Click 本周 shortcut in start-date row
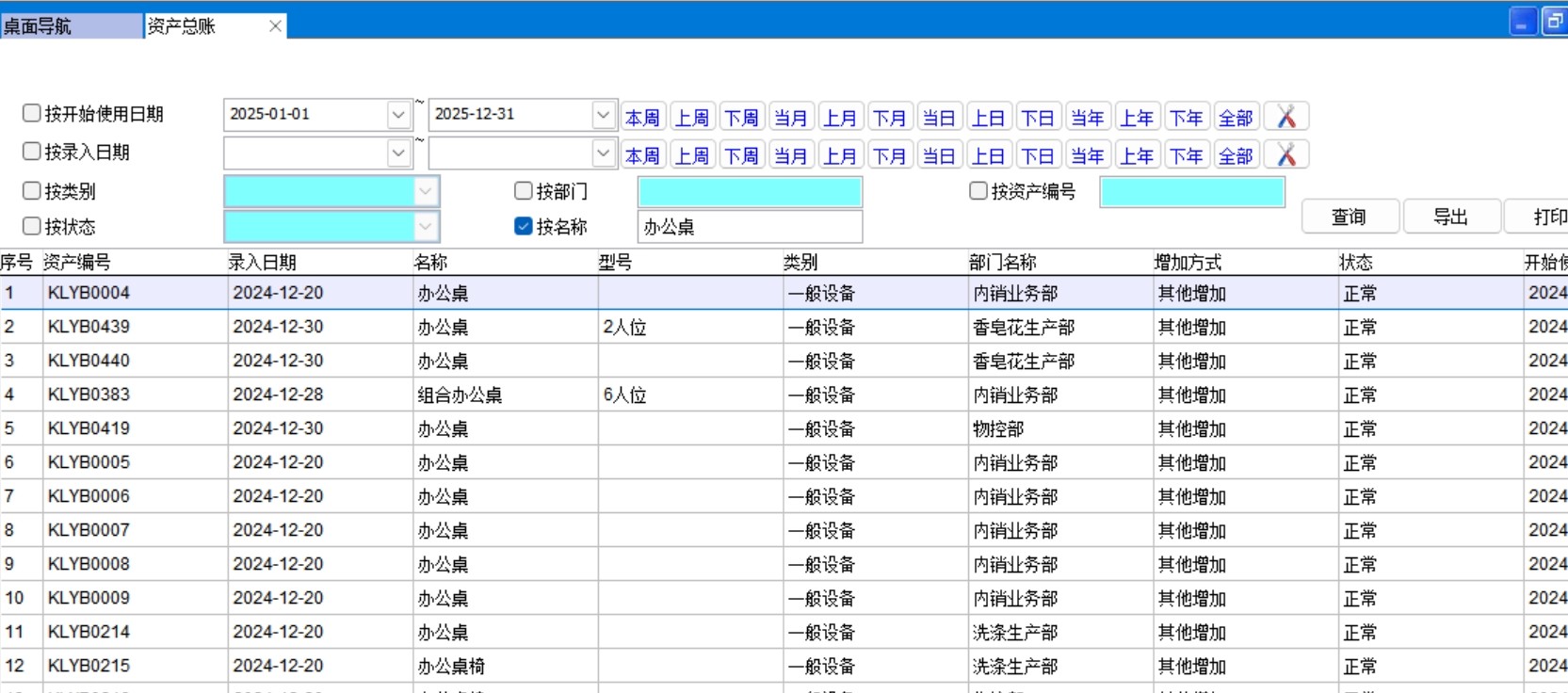The image size is (1568, 693). click(x=642, y=117)
